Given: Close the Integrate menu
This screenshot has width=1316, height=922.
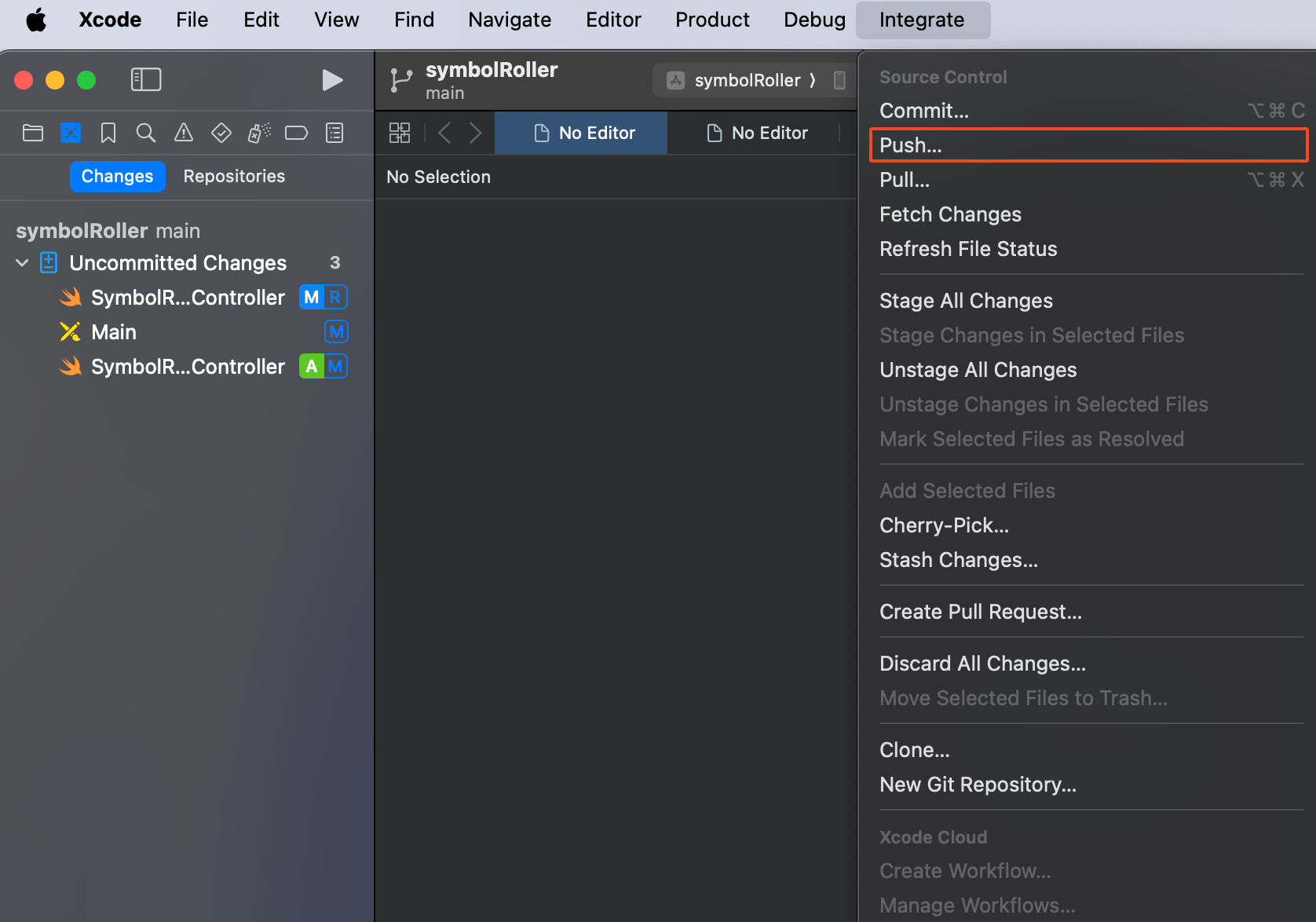Looking at the screenshot, I should click(923, 20).
